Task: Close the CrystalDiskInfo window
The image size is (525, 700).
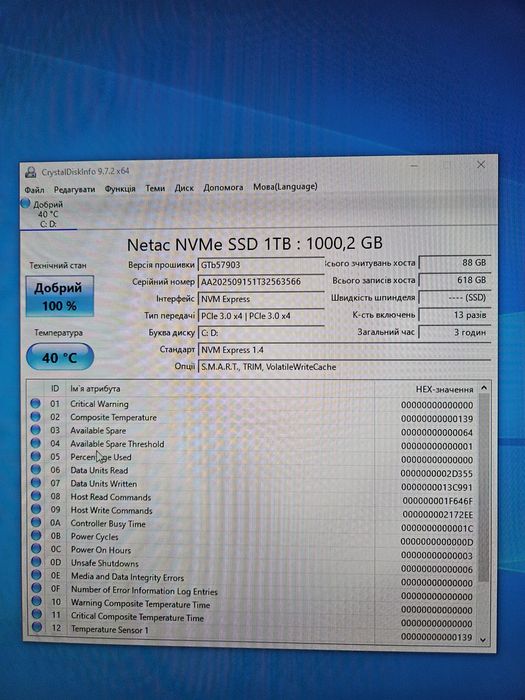Action: (481, 165)
